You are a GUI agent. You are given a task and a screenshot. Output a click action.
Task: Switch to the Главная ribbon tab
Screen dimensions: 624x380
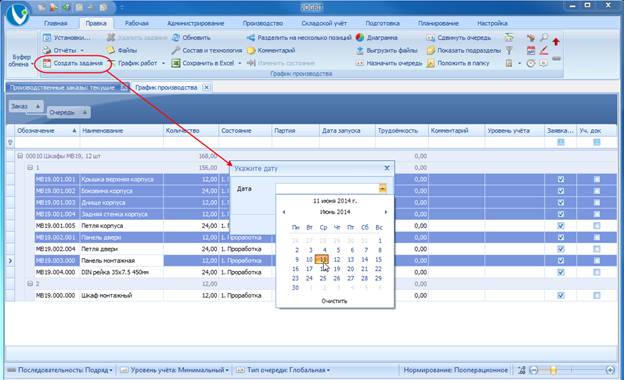click(x=55, y=23)
